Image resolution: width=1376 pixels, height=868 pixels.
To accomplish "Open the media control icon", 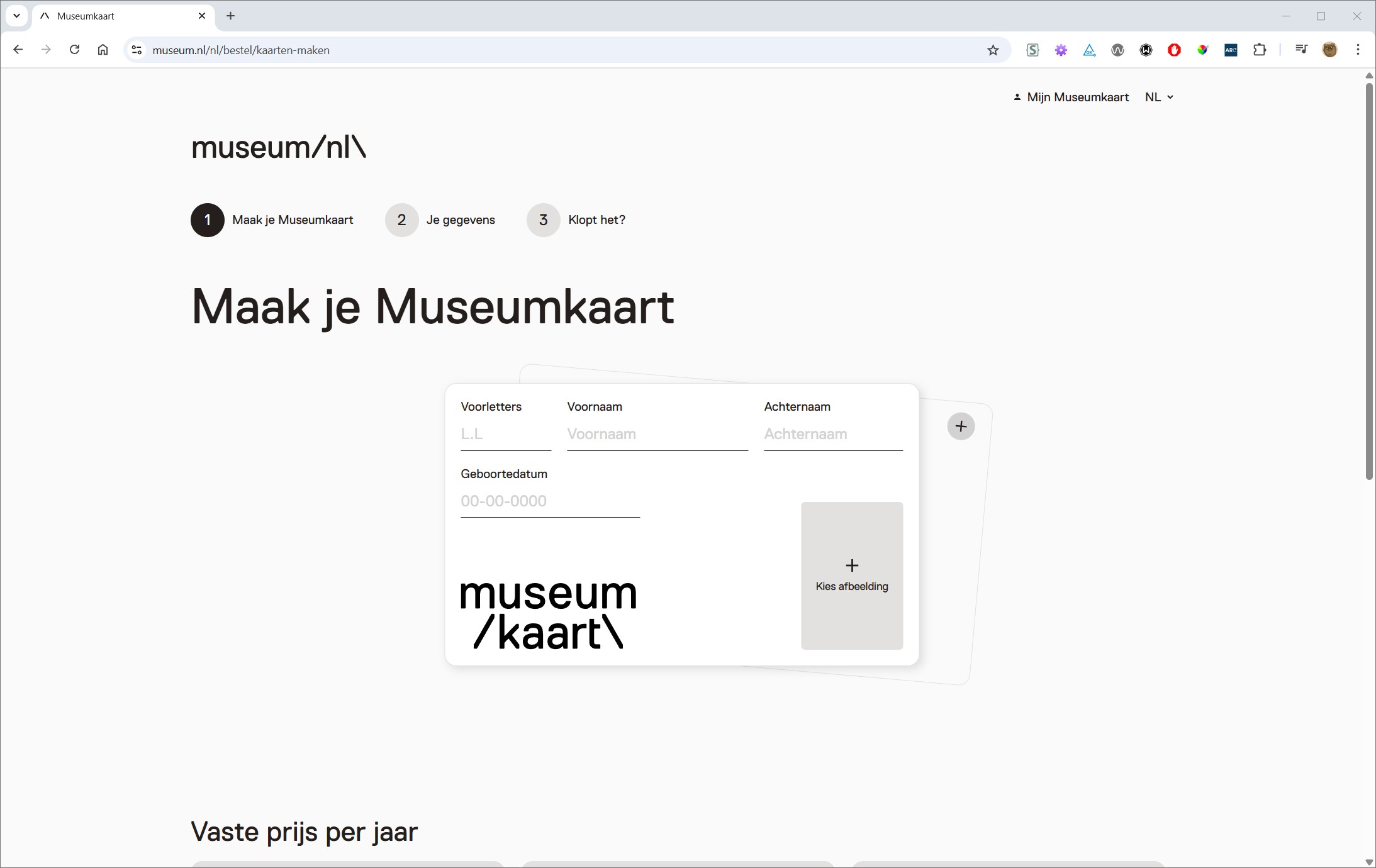I will (1301, 50).
